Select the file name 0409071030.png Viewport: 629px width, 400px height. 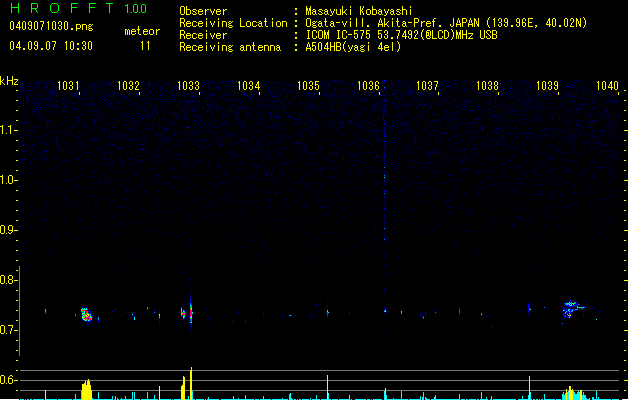pyautogui.click(x=51, y=26)
